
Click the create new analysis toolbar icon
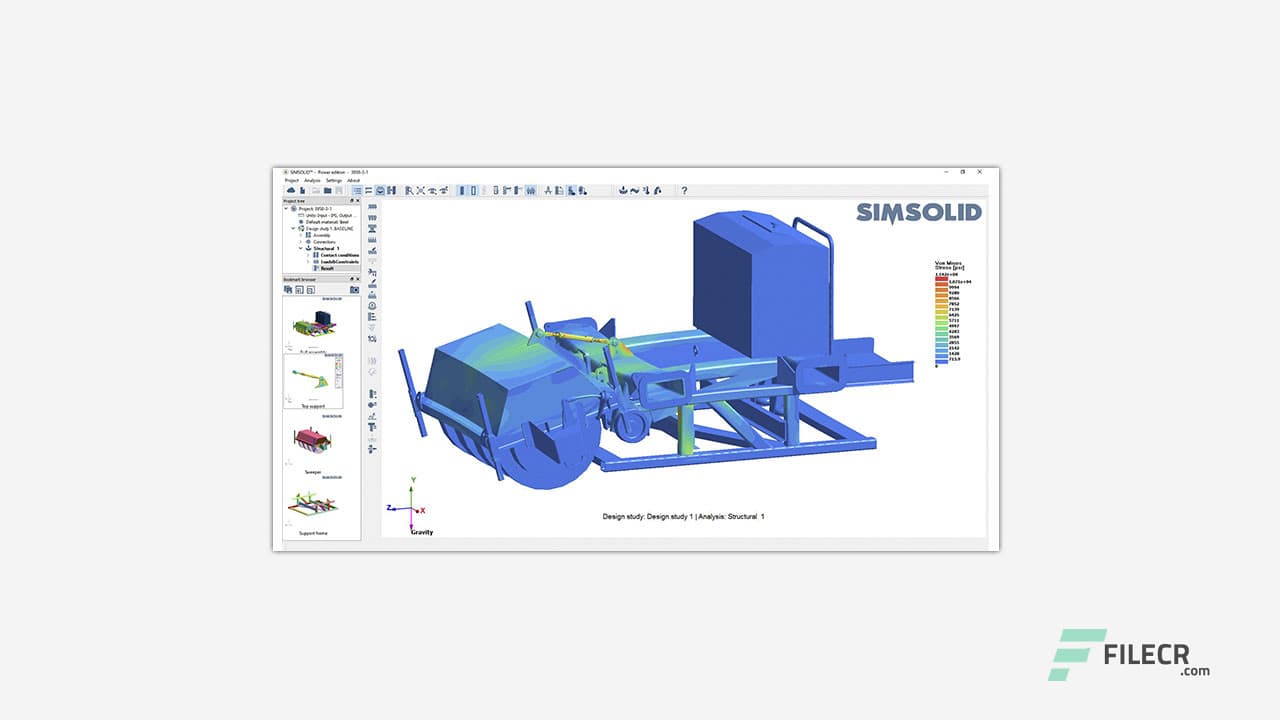point(624,190)
